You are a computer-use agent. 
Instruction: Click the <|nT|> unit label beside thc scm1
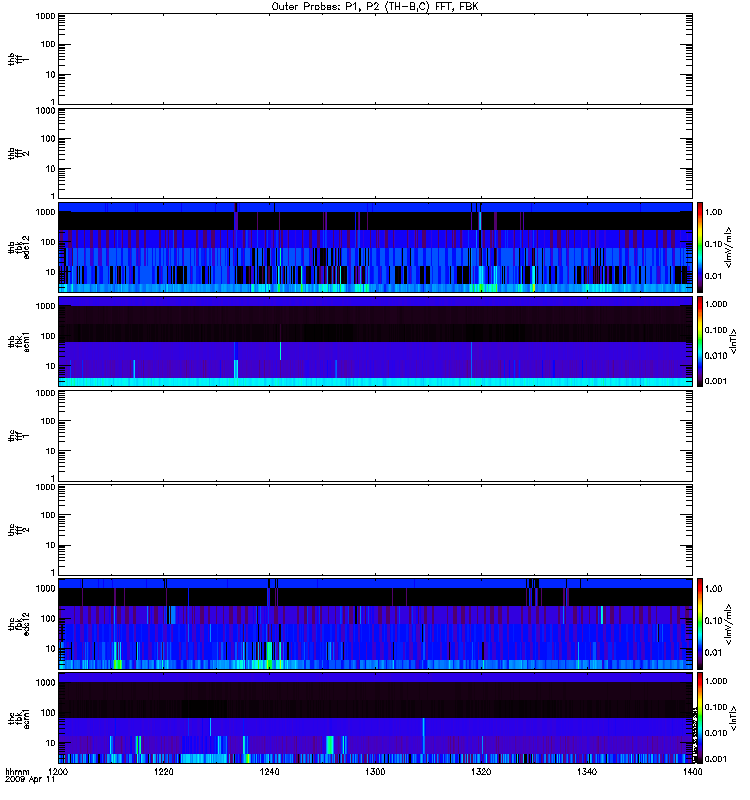[x=733, y=718]
